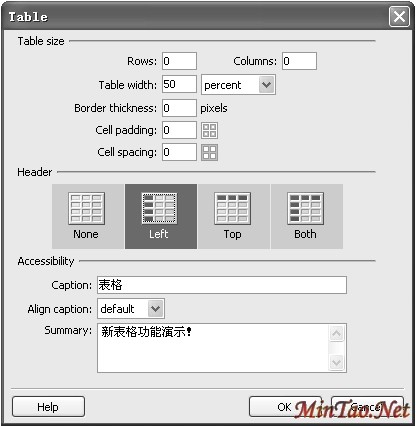Click the Cell spacing value field
416x426 pixels.
coord(179,152)
